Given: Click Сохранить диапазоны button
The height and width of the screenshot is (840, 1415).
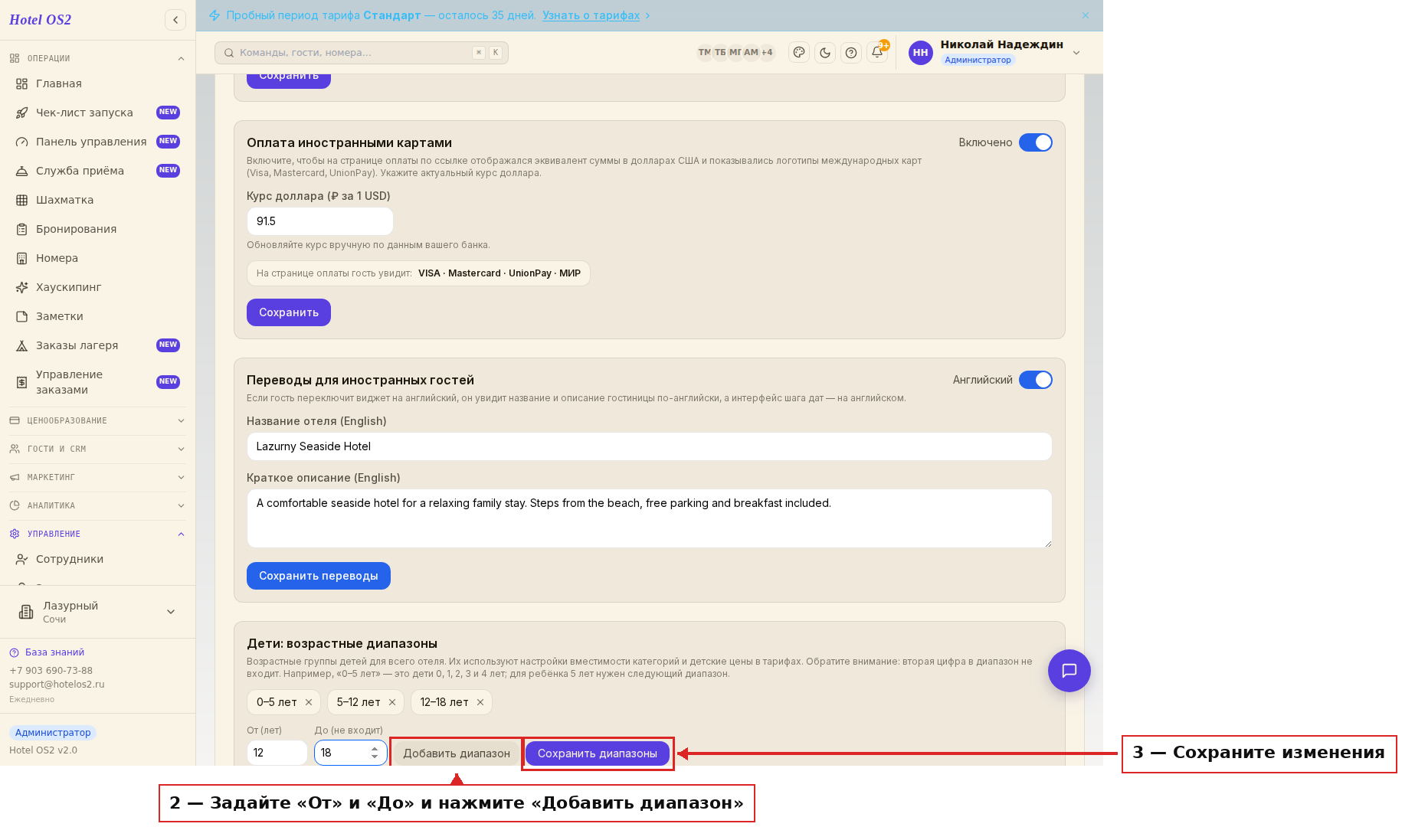Looking at the screenshot, I should point(598,753).
